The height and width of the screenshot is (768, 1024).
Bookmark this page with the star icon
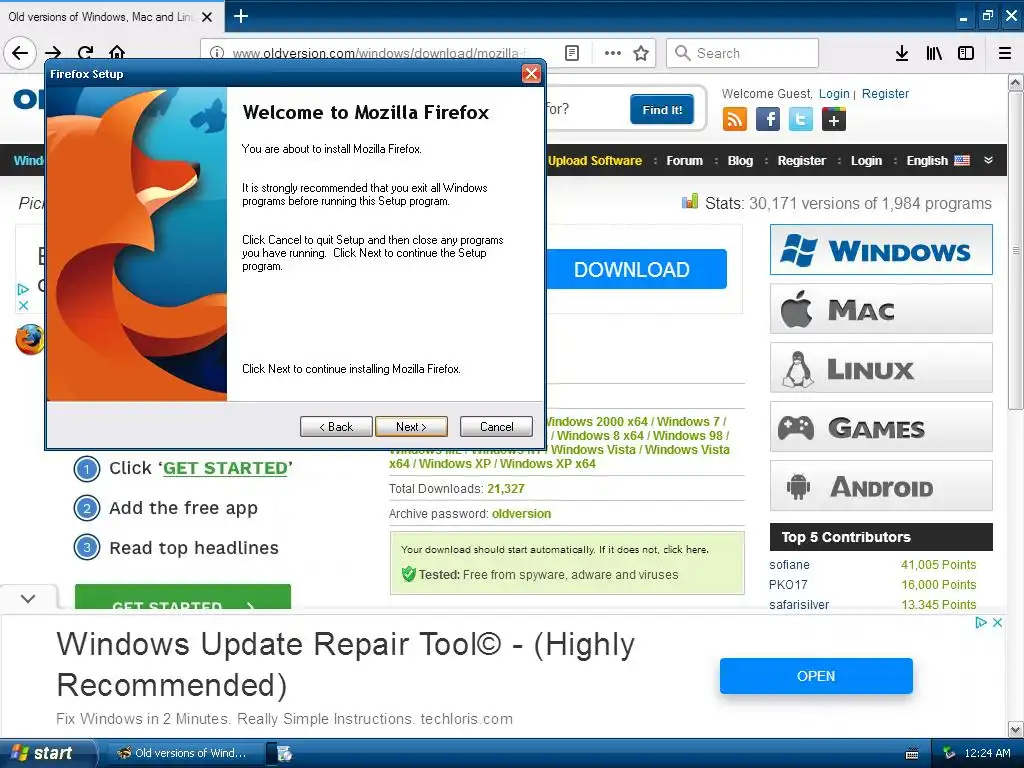click(641, 53)
